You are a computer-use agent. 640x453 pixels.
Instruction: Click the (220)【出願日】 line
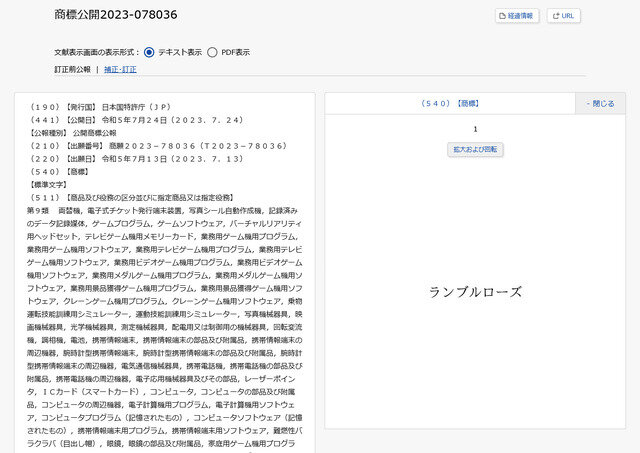point(137,159)
